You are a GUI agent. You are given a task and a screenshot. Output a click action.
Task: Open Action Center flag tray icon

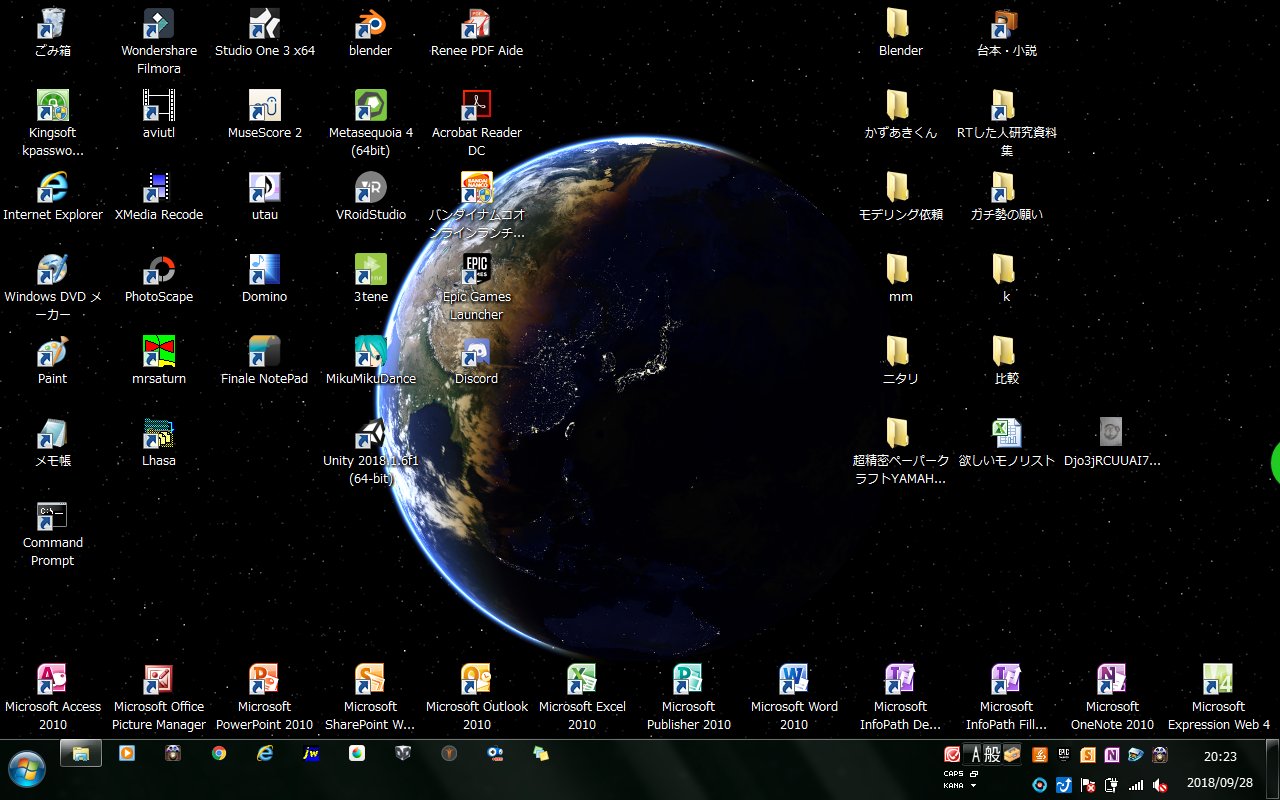point(1088,785)
